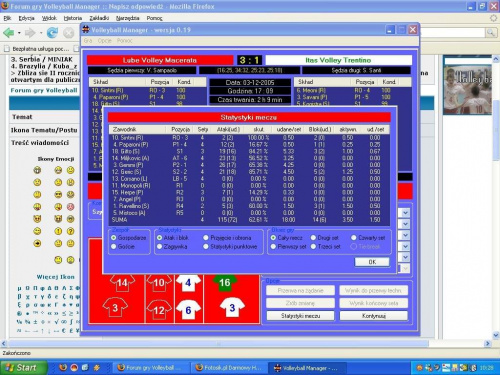Open Zakładki menu in Firefox
Image resolution: width=500 pixels, height=375 pixels.
coord(99,18)
